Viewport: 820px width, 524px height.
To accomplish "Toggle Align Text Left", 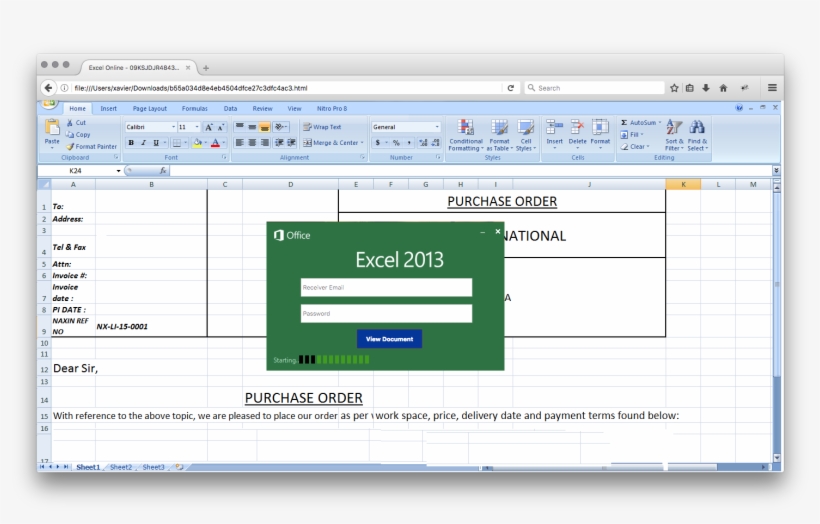I will [240, 142].
